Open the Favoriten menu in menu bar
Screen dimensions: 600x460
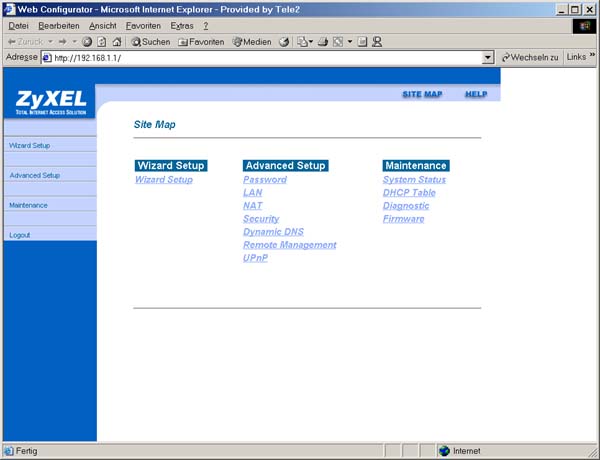[143, 25]
